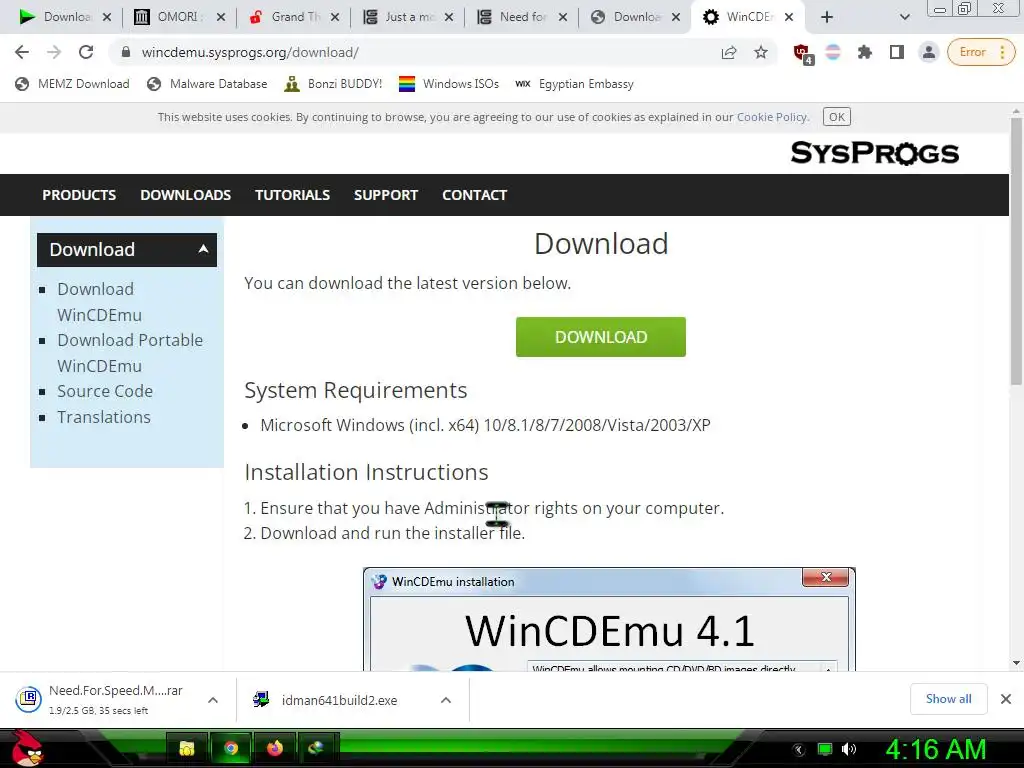The height and width of the screenshot is (768, 1024).
Task: Switch to the Need for tab
Action: (x=520, y=17)
